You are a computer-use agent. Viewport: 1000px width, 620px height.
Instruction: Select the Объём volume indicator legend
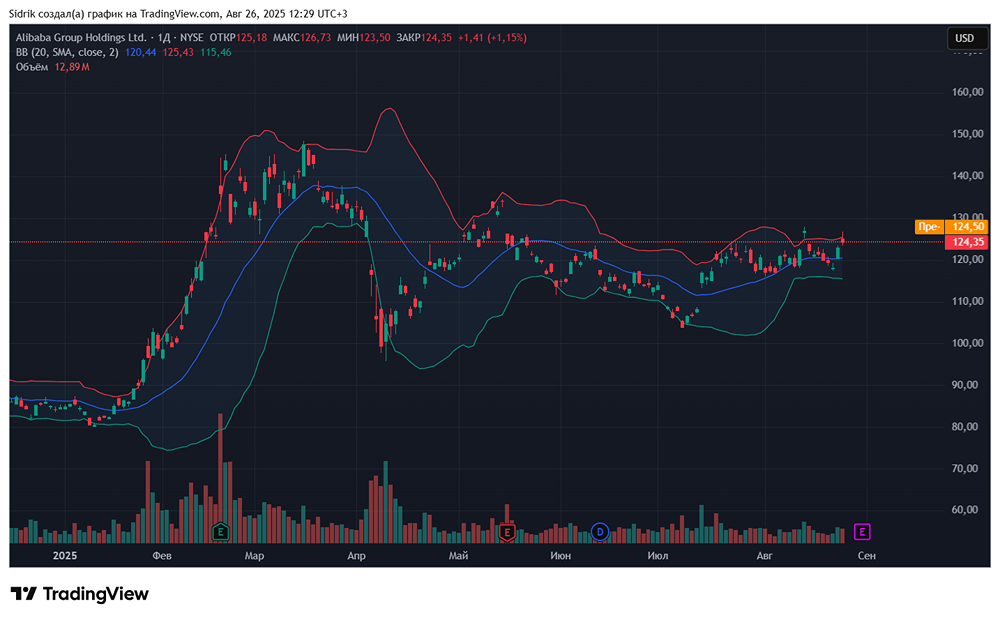(x=32, y=67)
